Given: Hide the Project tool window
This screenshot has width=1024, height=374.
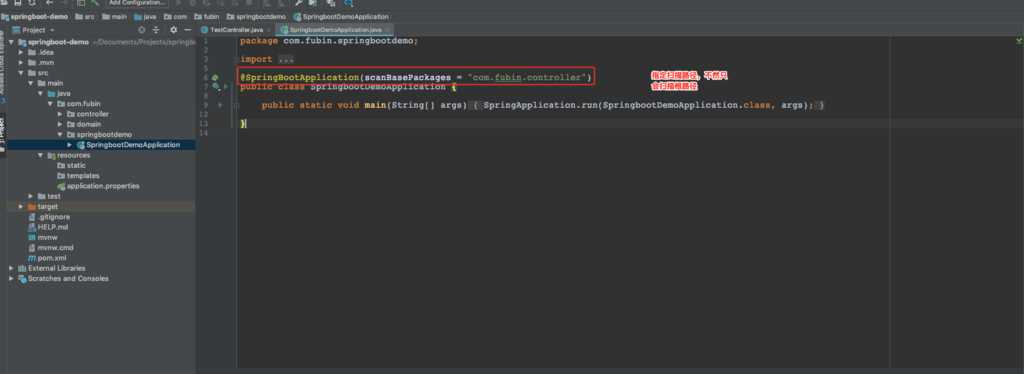Looking at the screenshot, I should tap(187, 30).
